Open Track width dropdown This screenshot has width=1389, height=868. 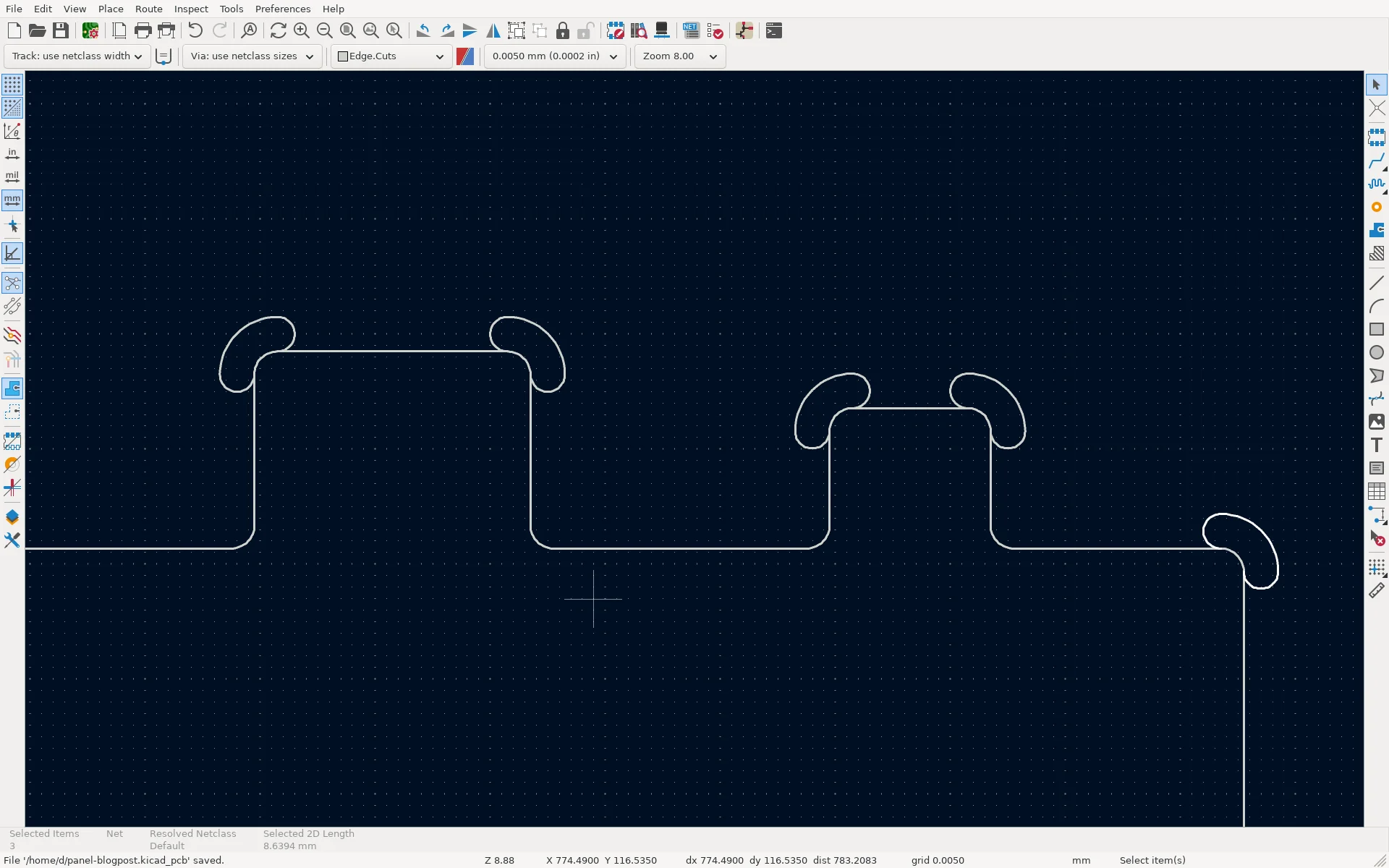coord(77,56)
